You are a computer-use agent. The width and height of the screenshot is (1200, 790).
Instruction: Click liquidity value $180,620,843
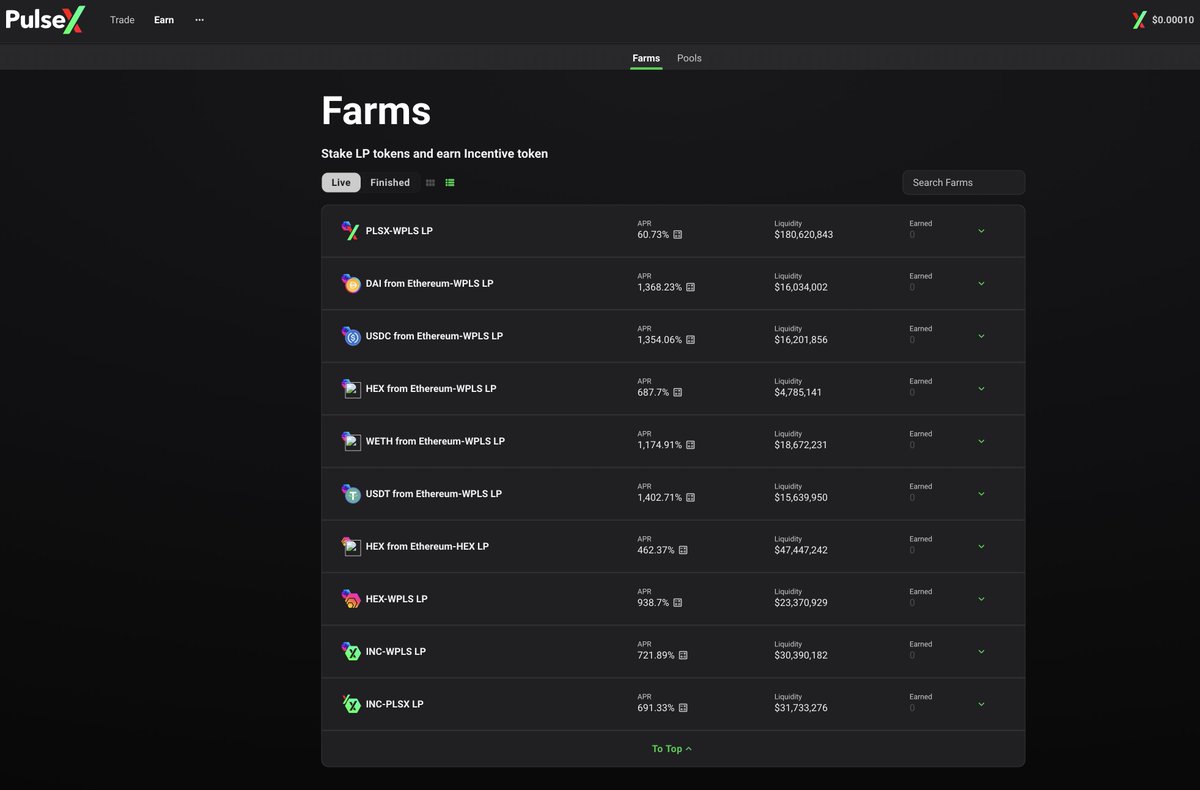[x=803, y=235]
